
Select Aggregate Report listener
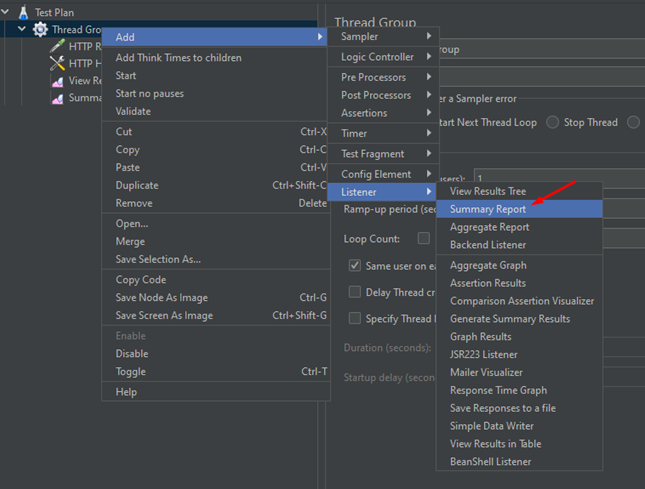(x=489, y=227)
